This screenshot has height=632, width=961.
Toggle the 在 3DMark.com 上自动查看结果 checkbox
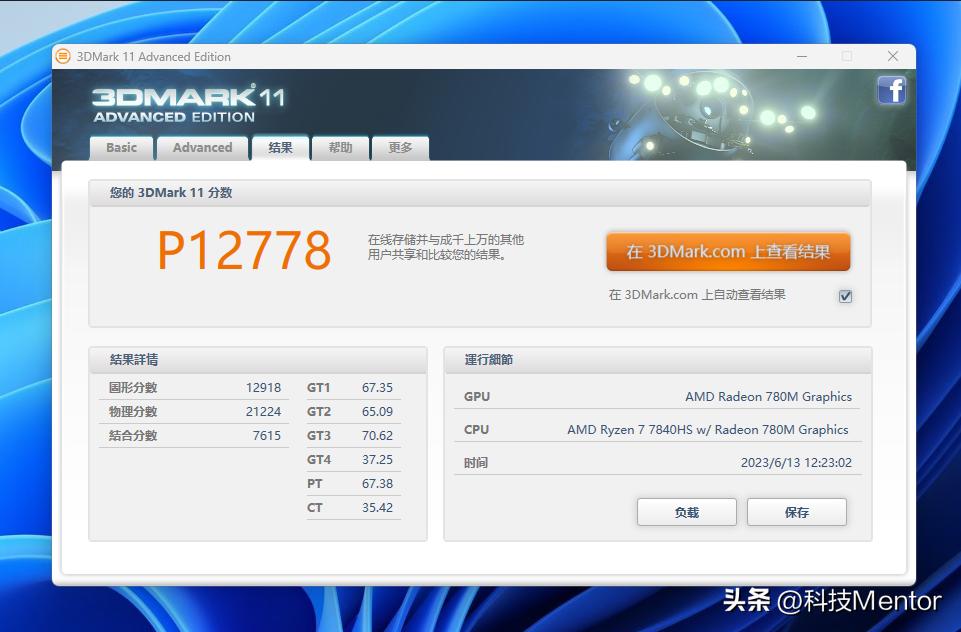[x=846, y=295]
